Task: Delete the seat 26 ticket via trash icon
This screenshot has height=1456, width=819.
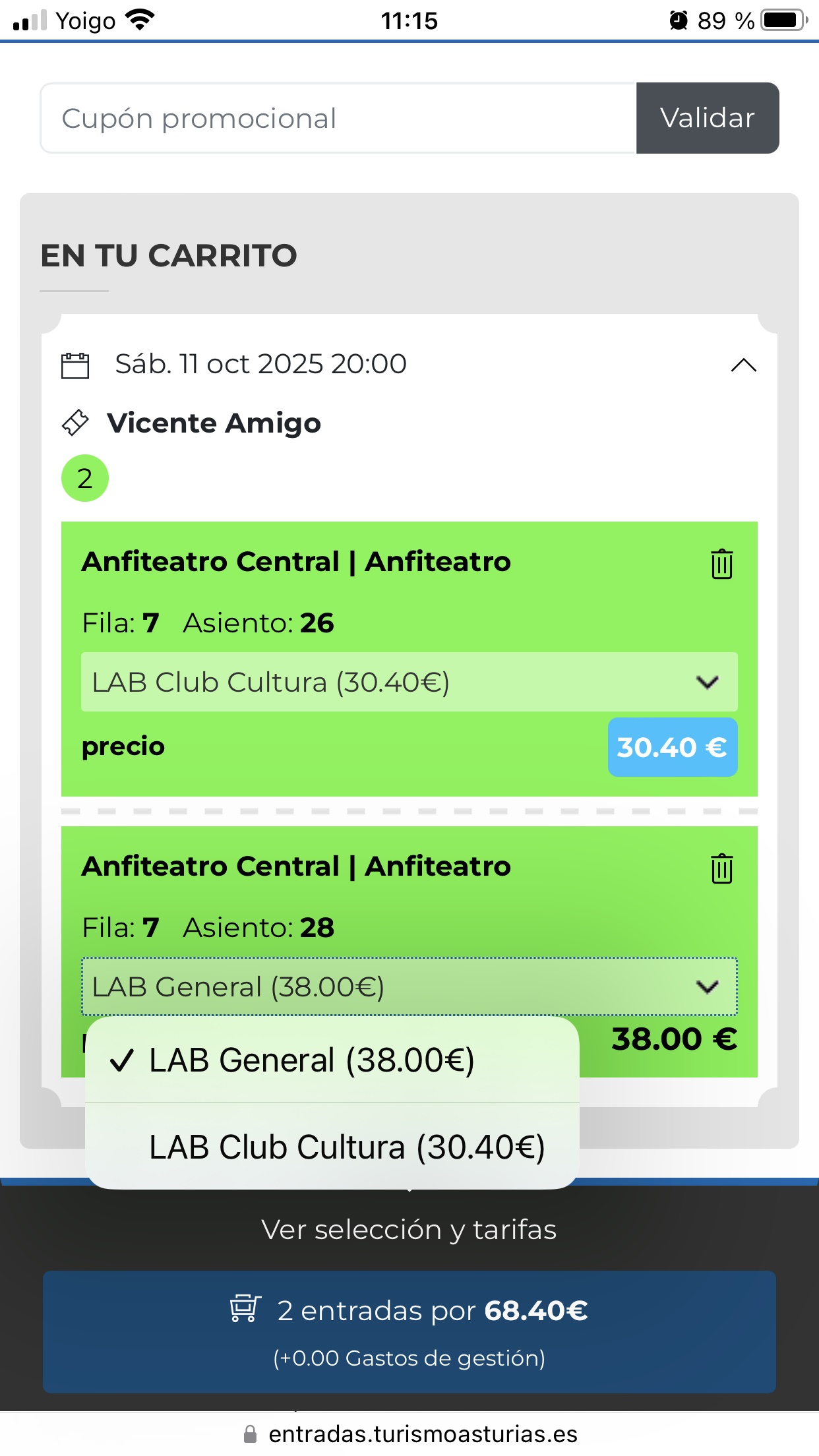Action: pyautogui.click(x=721, y=564)
